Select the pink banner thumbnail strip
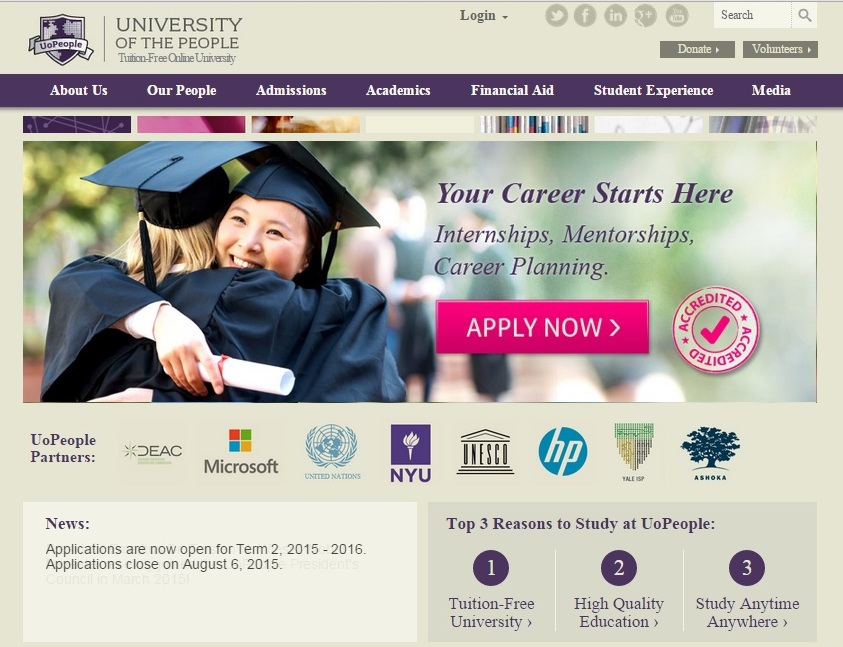The width and height of the screenshot is (843, 647). 191,124
